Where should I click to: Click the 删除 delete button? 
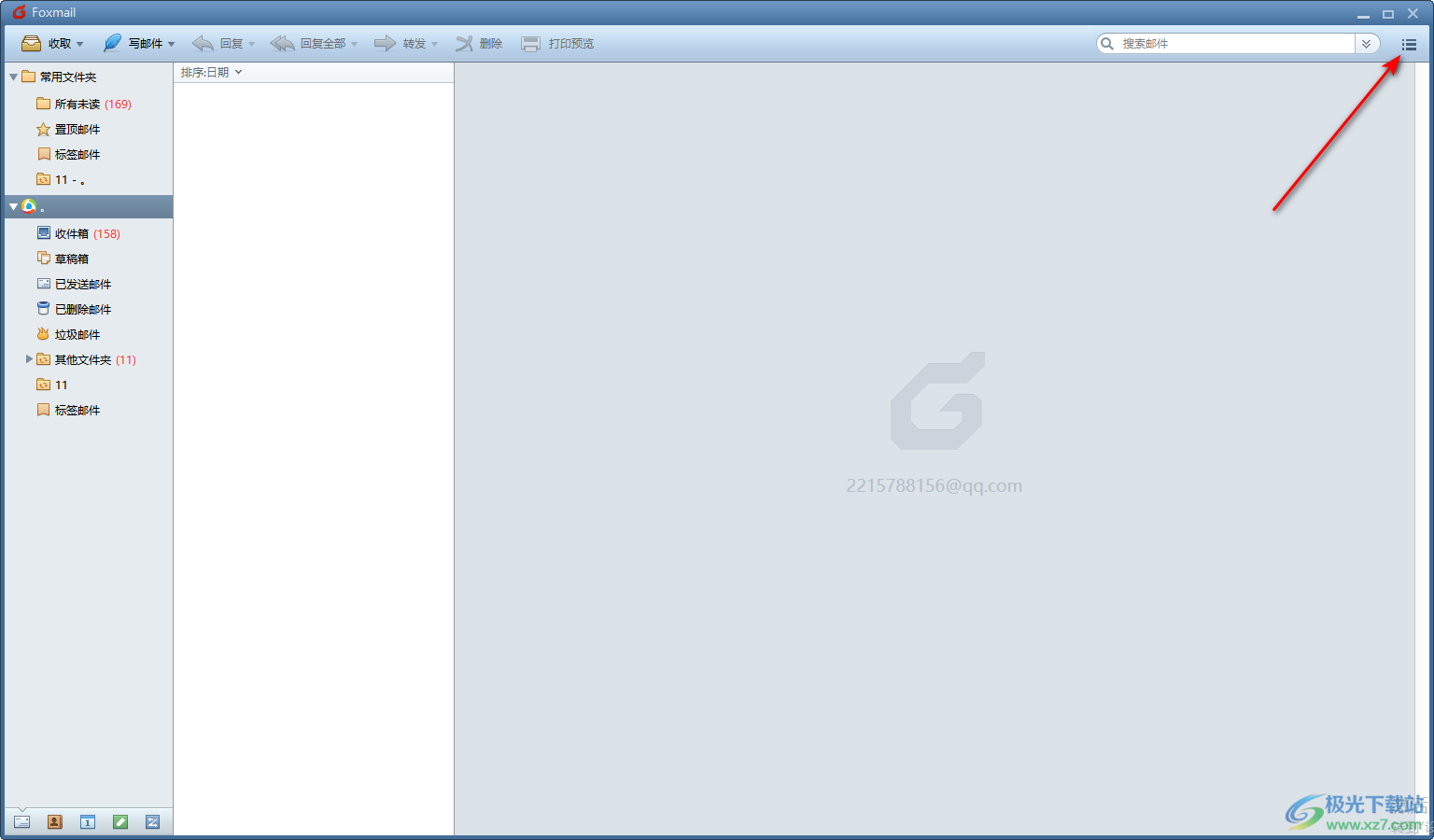click(x=479, y=44)
